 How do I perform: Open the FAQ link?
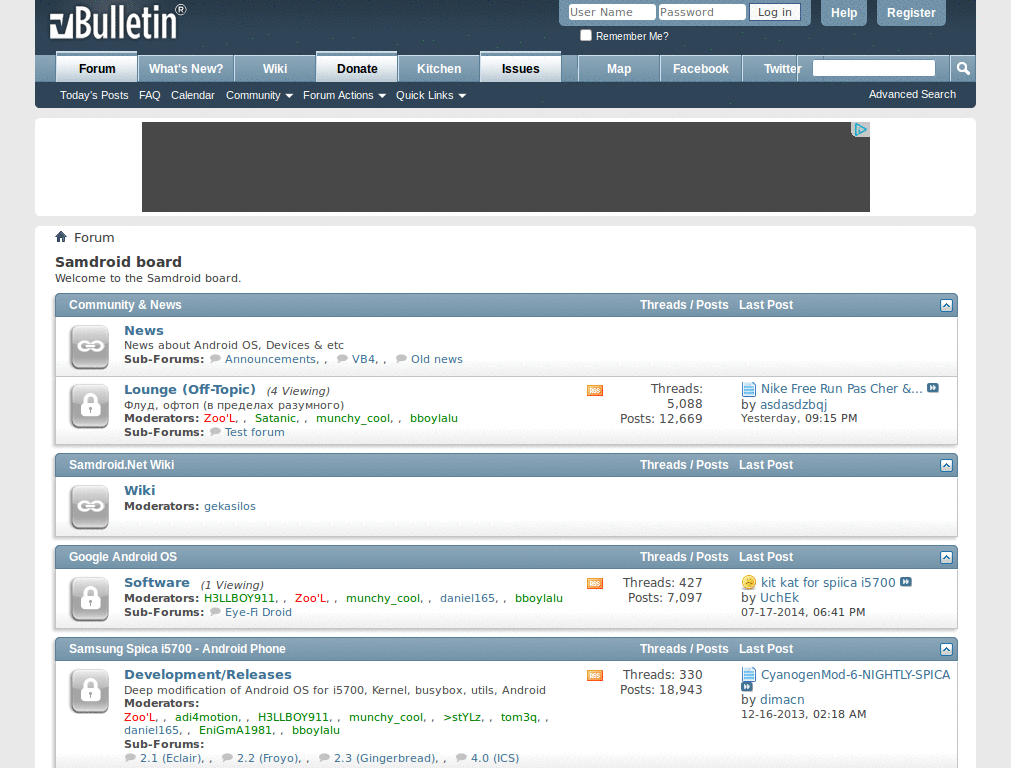[150, 95]
